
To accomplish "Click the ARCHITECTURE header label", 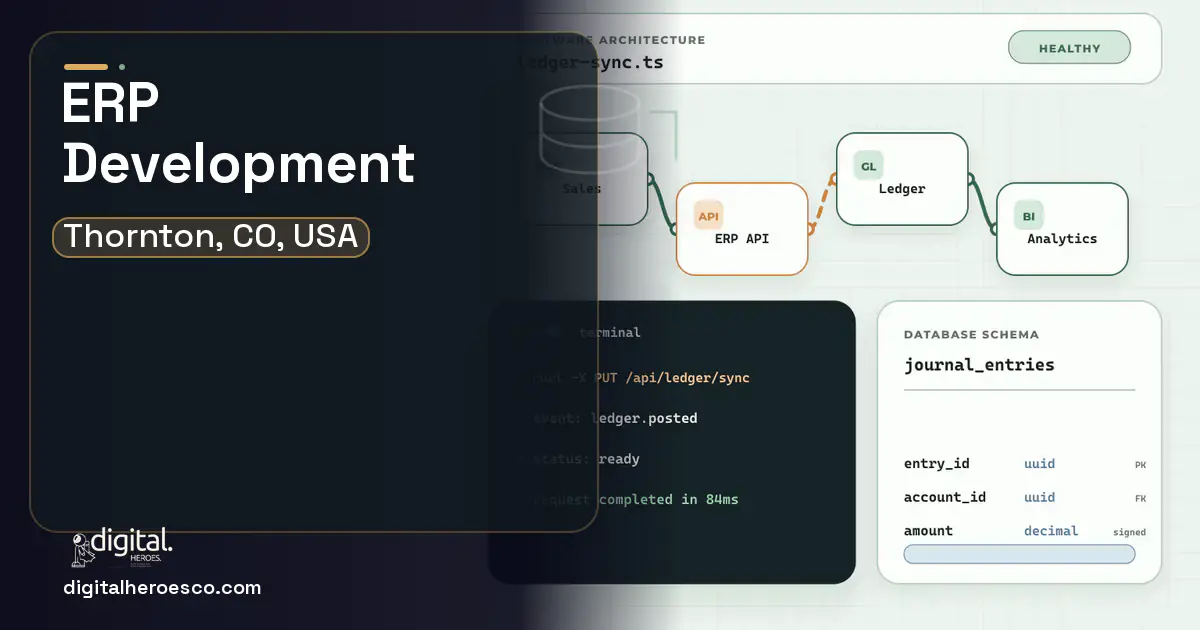I will tap(650, 40).
